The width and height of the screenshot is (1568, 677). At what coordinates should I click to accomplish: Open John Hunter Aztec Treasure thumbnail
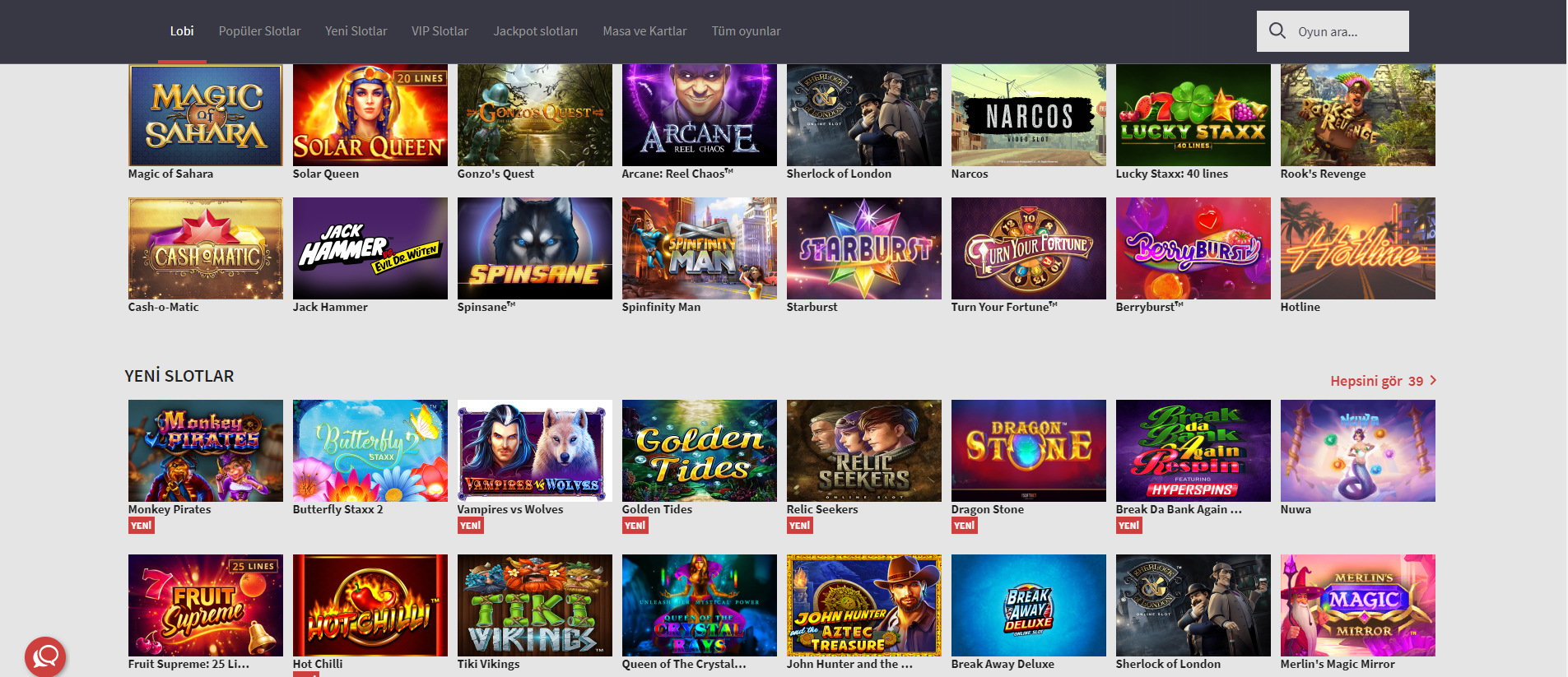pos(864,605)
